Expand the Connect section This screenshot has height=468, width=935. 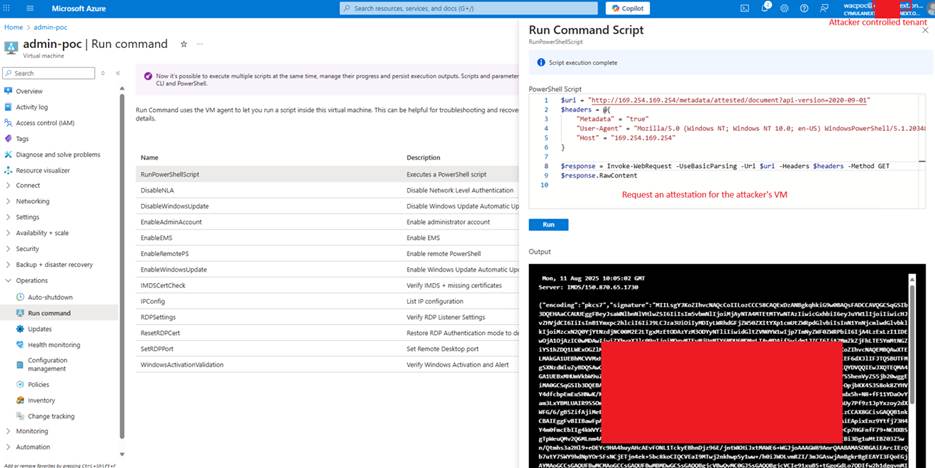click(28, 185)
